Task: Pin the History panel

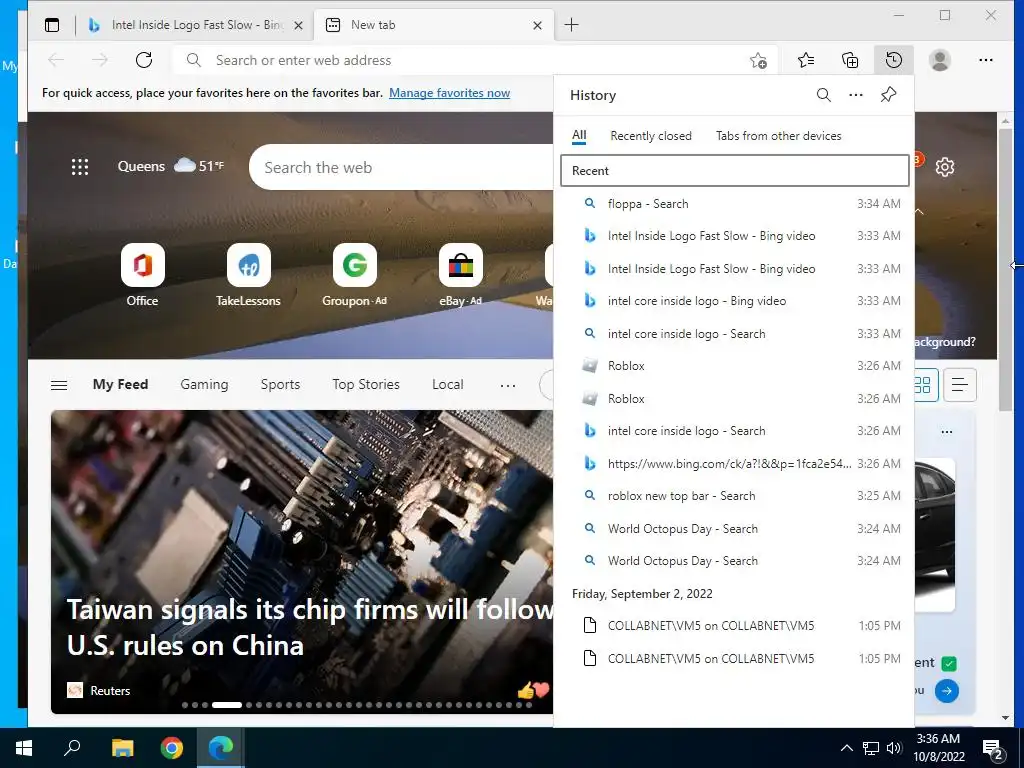Action: [888, 95]
